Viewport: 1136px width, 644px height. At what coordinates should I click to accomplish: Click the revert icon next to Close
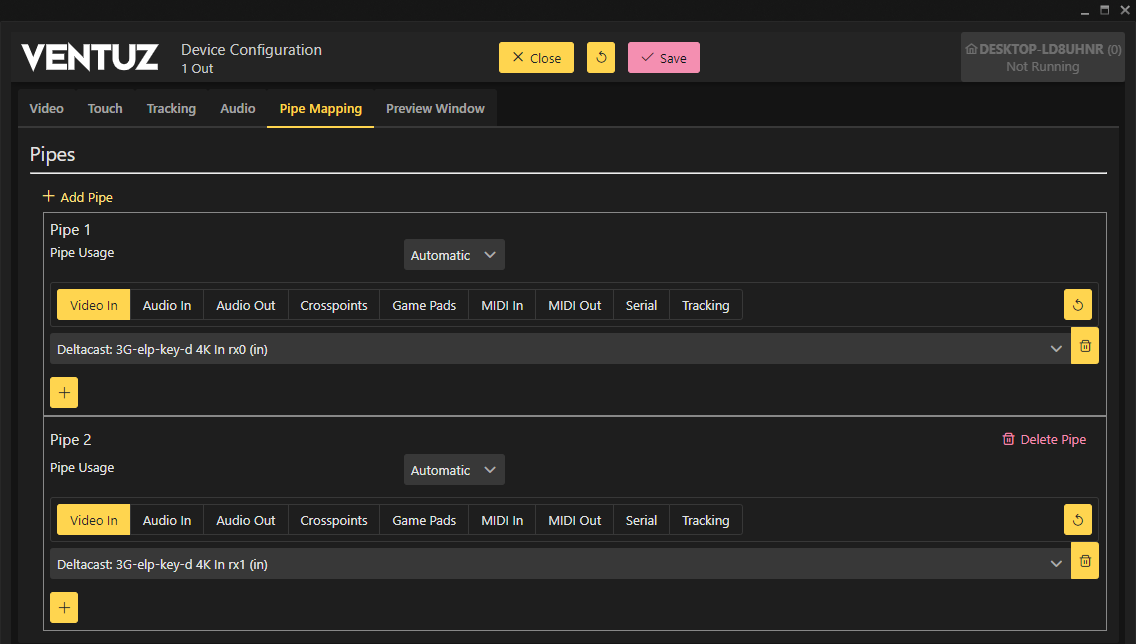601,57
